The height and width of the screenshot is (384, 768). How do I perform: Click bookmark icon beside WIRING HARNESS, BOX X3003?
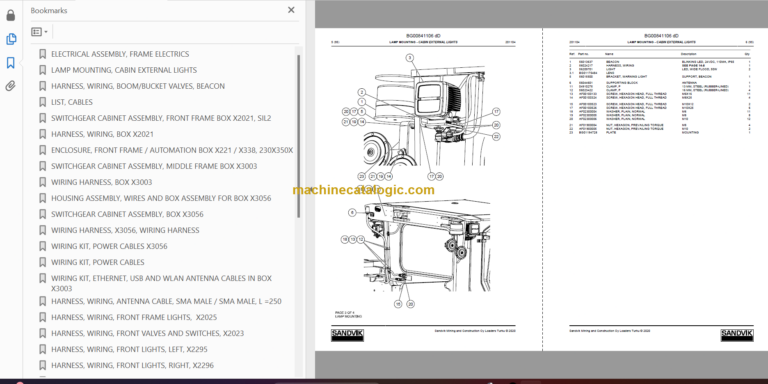point(43,182)
